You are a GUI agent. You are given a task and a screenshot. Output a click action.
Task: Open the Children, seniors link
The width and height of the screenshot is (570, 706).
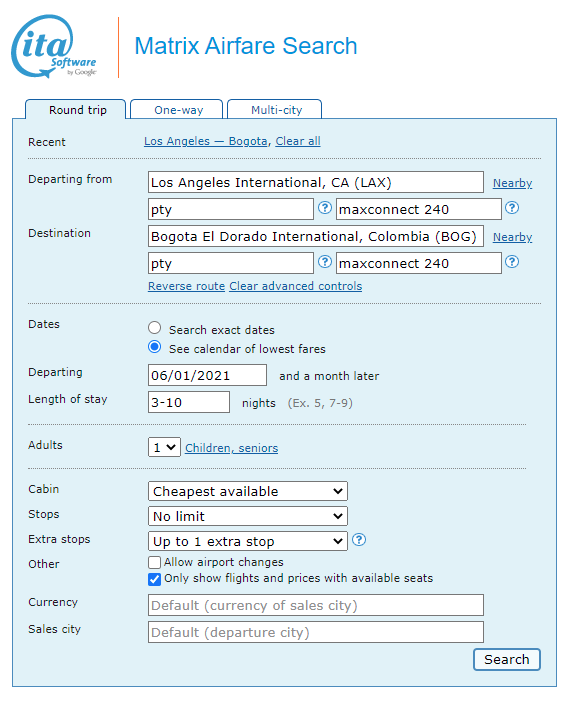point(231,448)
